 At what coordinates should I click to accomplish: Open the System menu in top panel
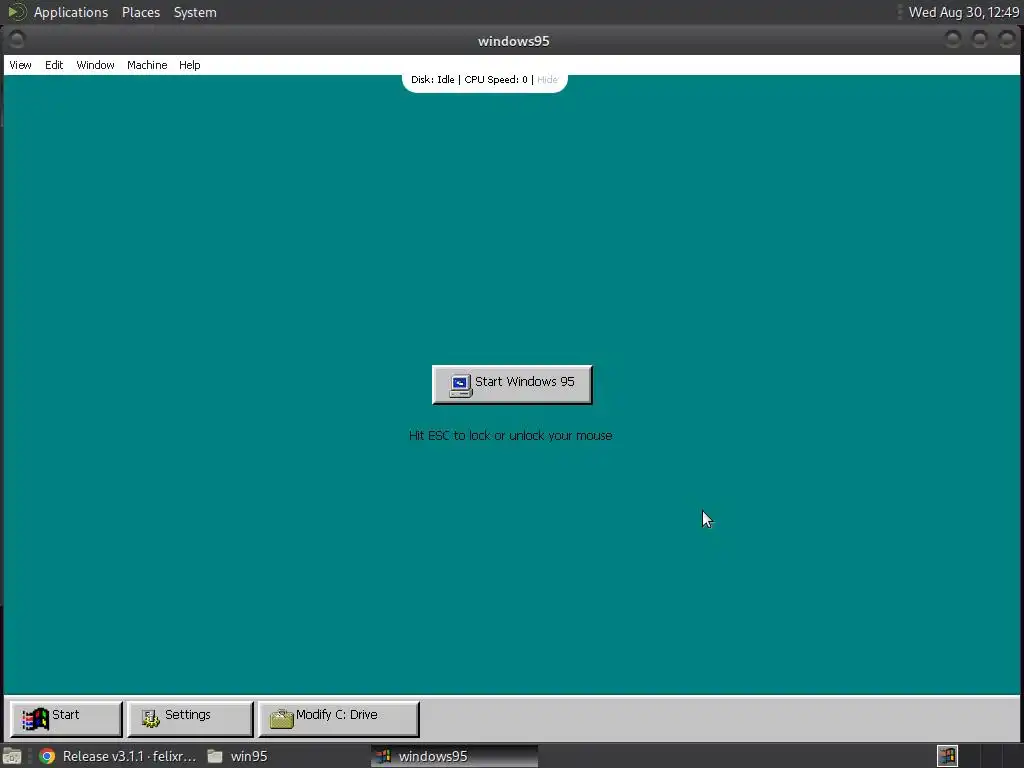click(x=195, y=12)
